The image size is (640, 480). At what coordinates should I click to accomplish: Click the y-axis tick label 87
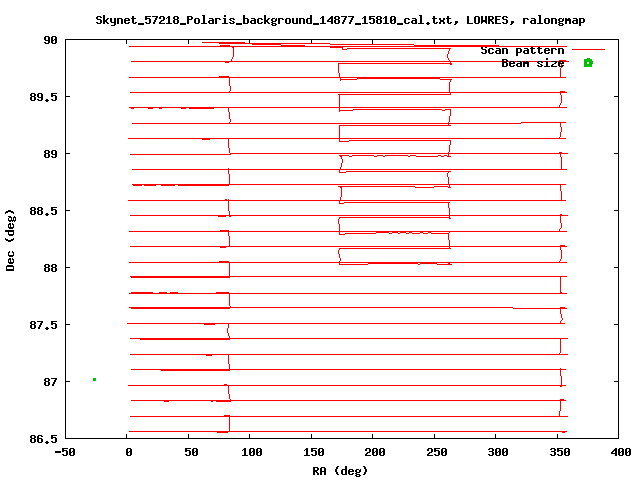pos(50,382)
